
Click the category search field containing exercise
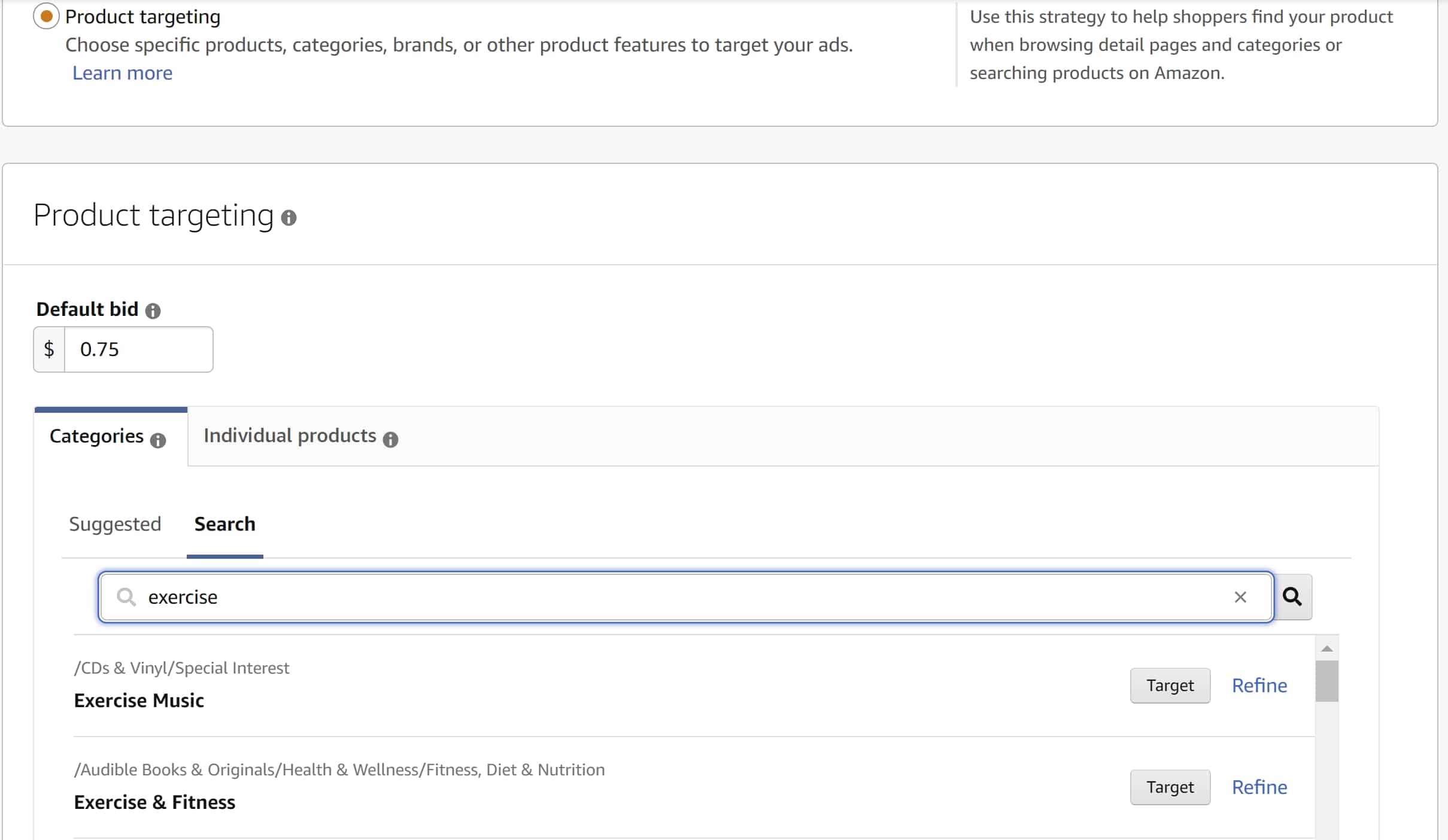coord(685,597)
